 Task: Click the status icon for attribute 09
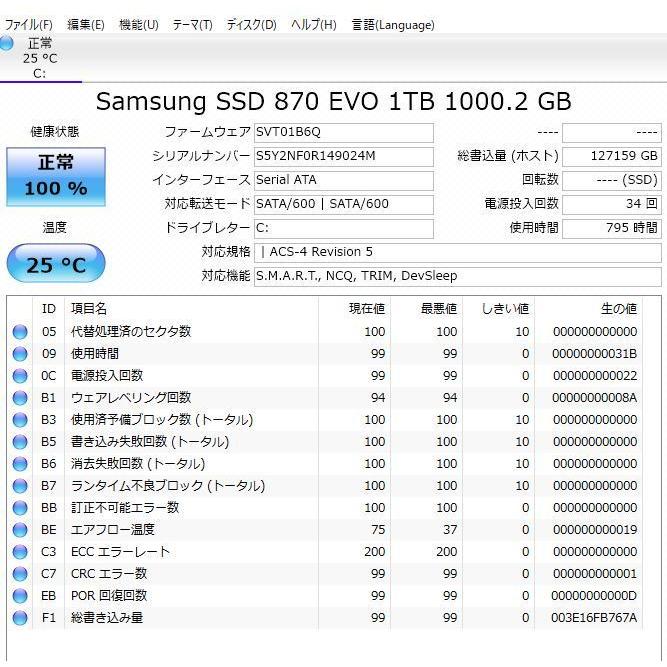coord(20,354)
